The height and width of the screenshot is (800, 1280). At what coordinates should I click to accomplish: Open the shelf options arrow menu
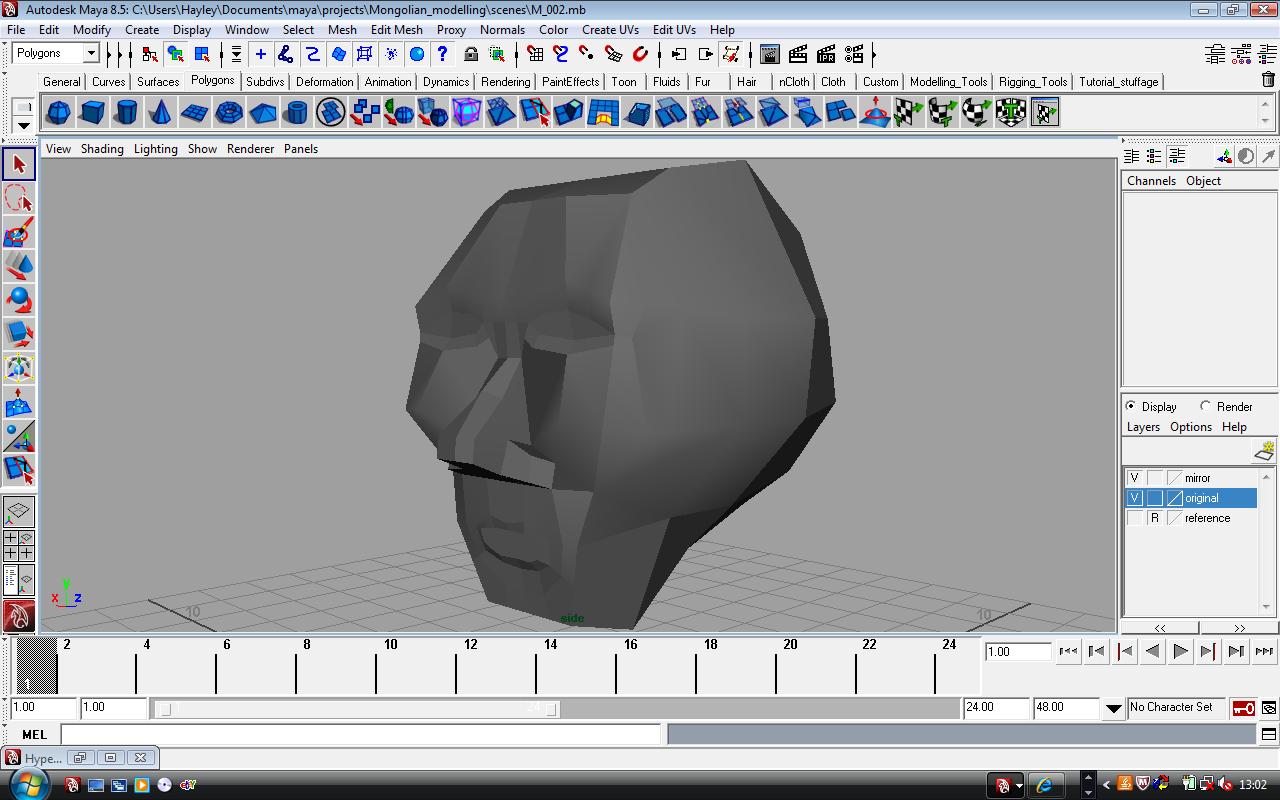24,125
